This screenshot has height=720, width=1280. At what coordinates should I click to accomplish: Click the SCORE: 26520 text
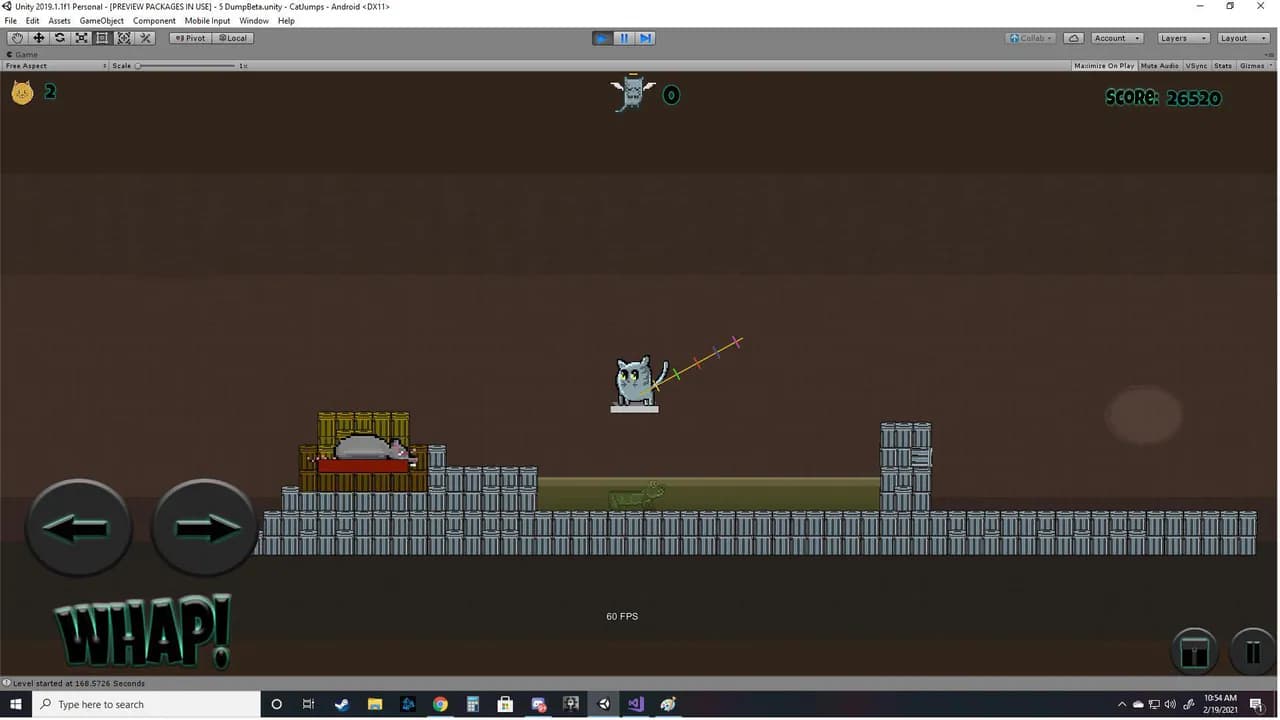point(1163,98)
